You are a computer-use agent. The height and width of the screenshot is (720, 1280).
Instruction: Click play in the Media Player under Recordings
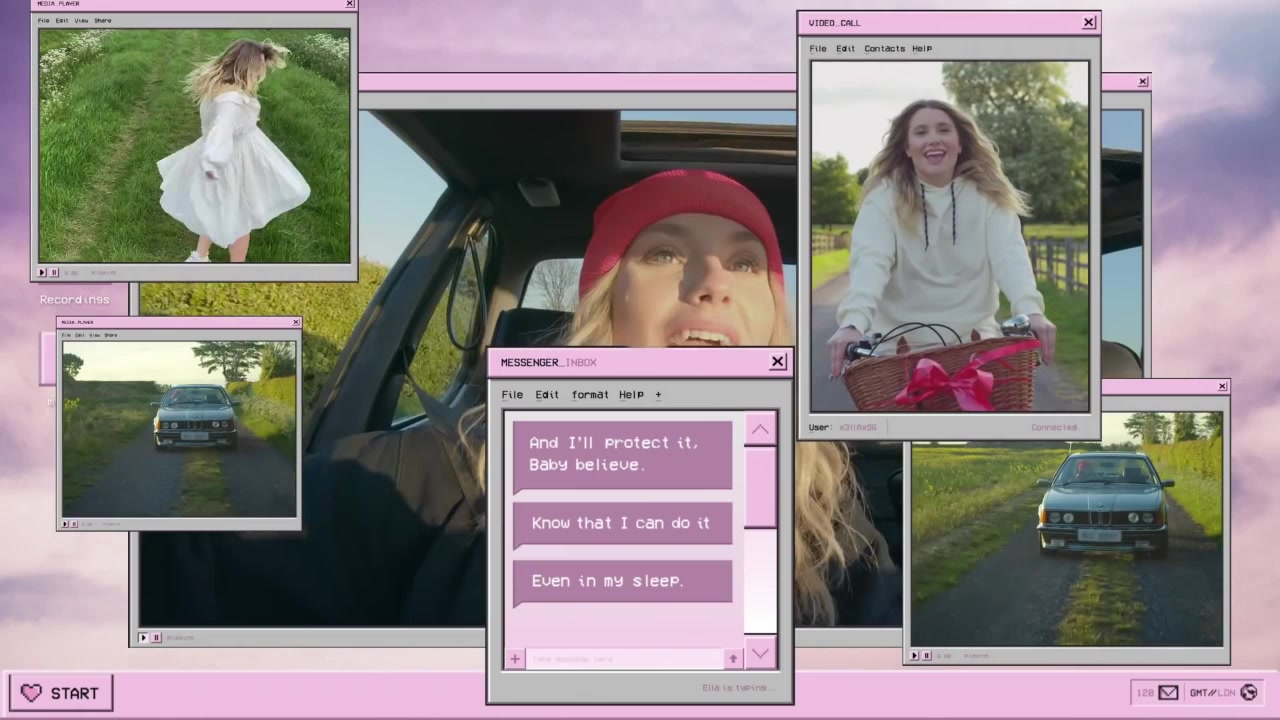66,523
